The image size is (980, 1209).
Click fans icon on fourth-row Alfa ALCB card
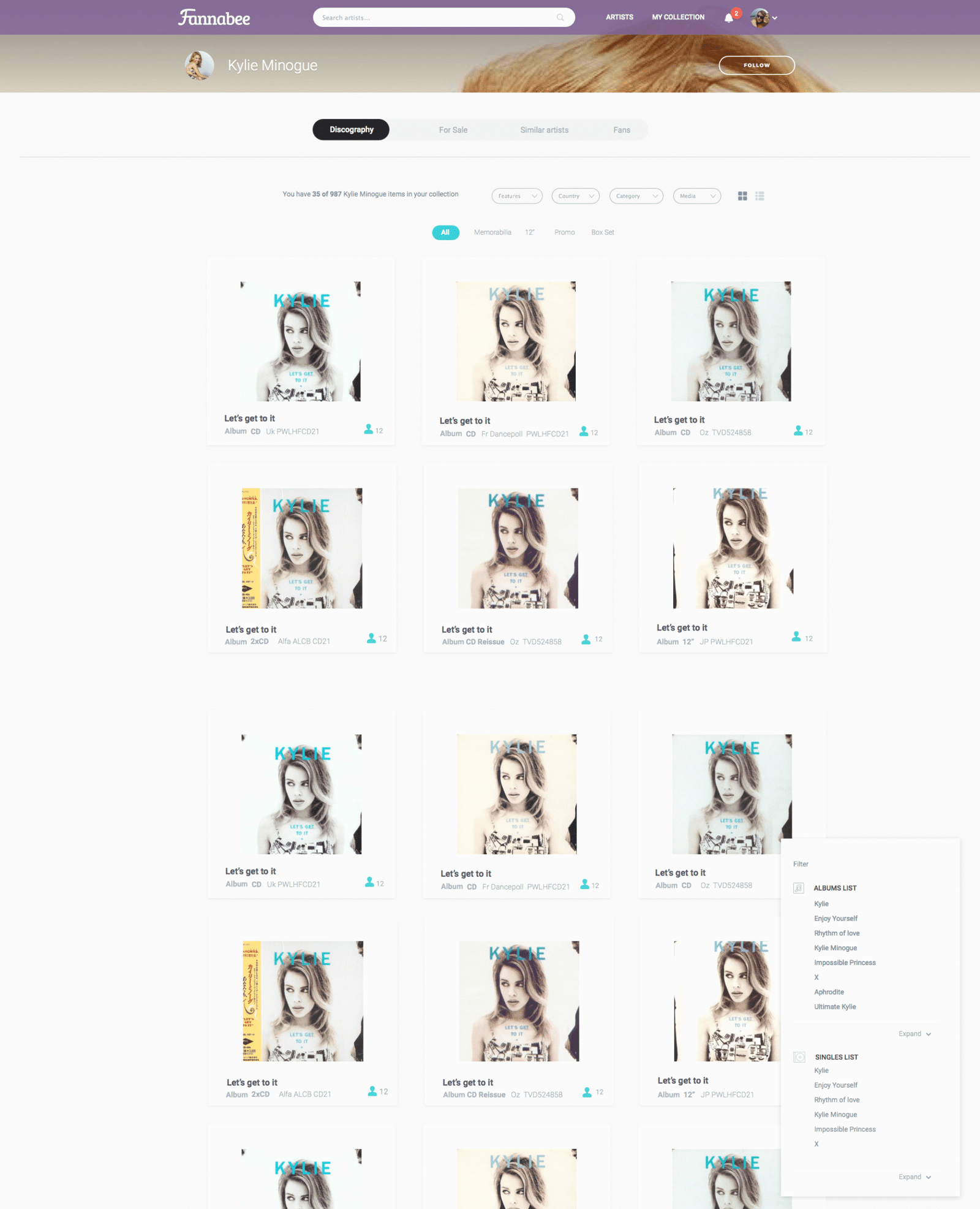[372, 1091]
